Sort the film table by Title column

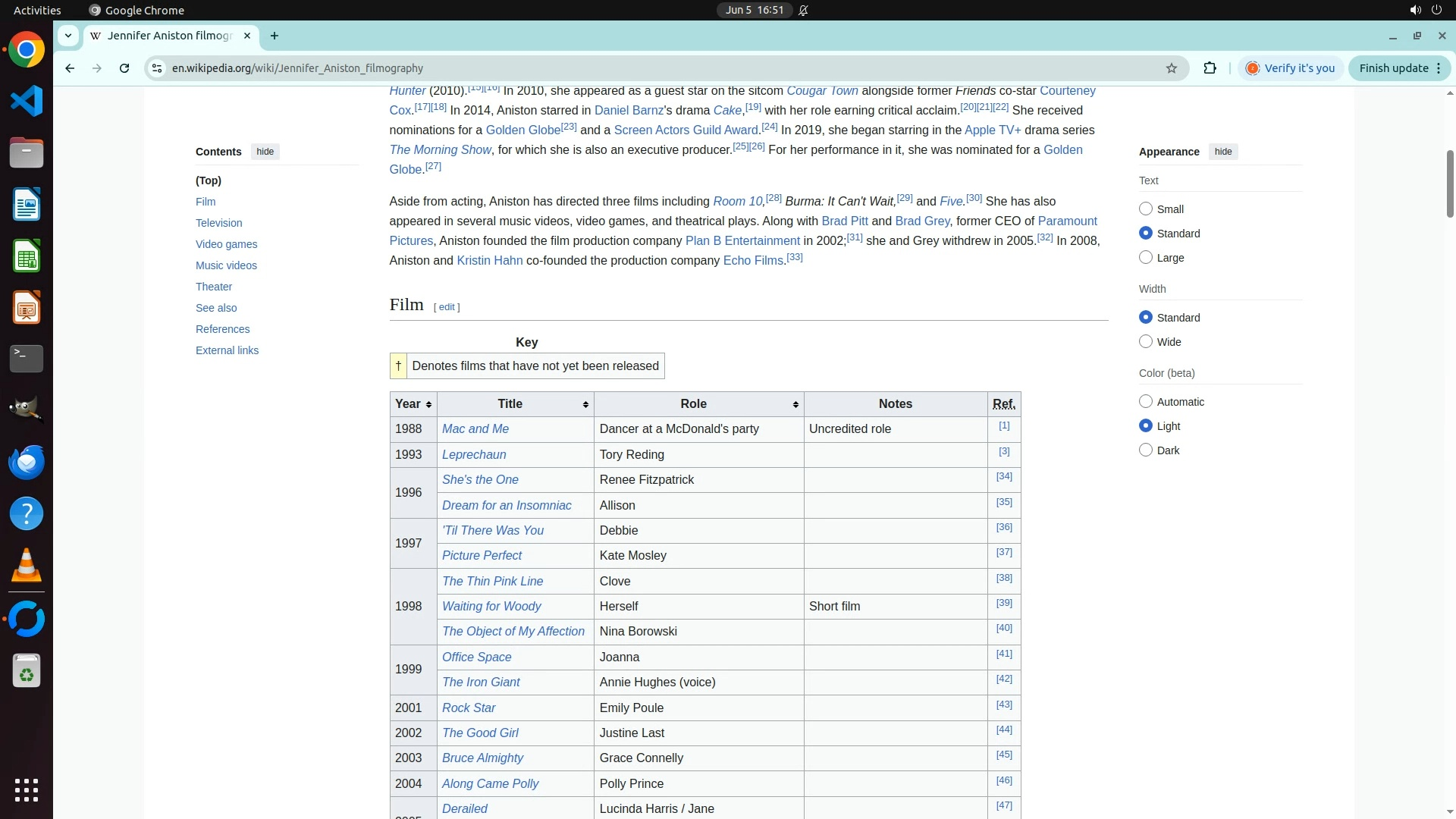585,405
